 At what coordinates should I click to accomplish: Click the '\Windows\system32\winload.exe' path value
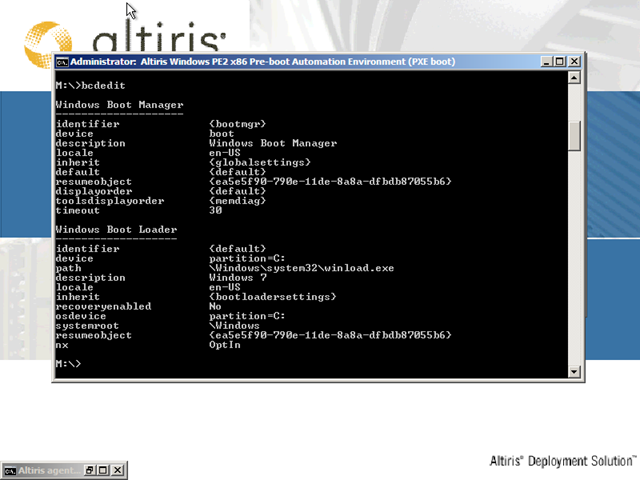point(302,268)
